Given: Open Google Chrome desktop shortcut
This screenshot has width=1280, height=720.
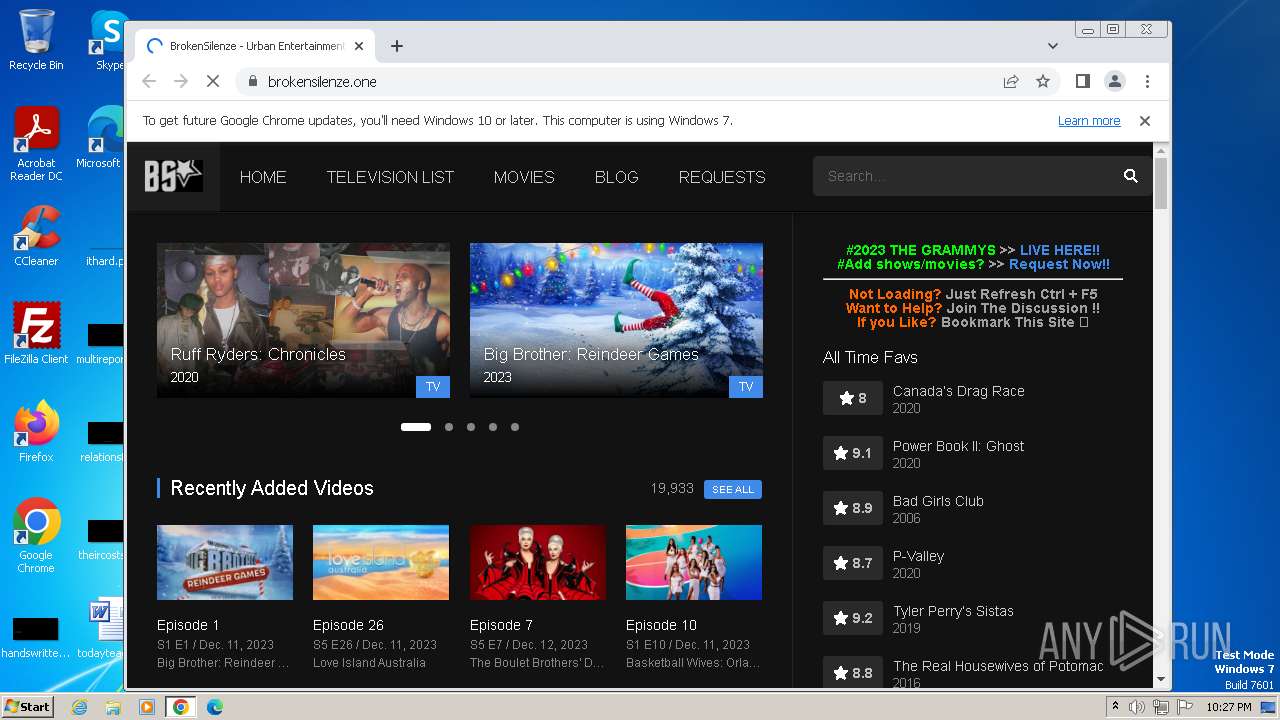Looking at the screenshot, I should [x=36, y=535].
